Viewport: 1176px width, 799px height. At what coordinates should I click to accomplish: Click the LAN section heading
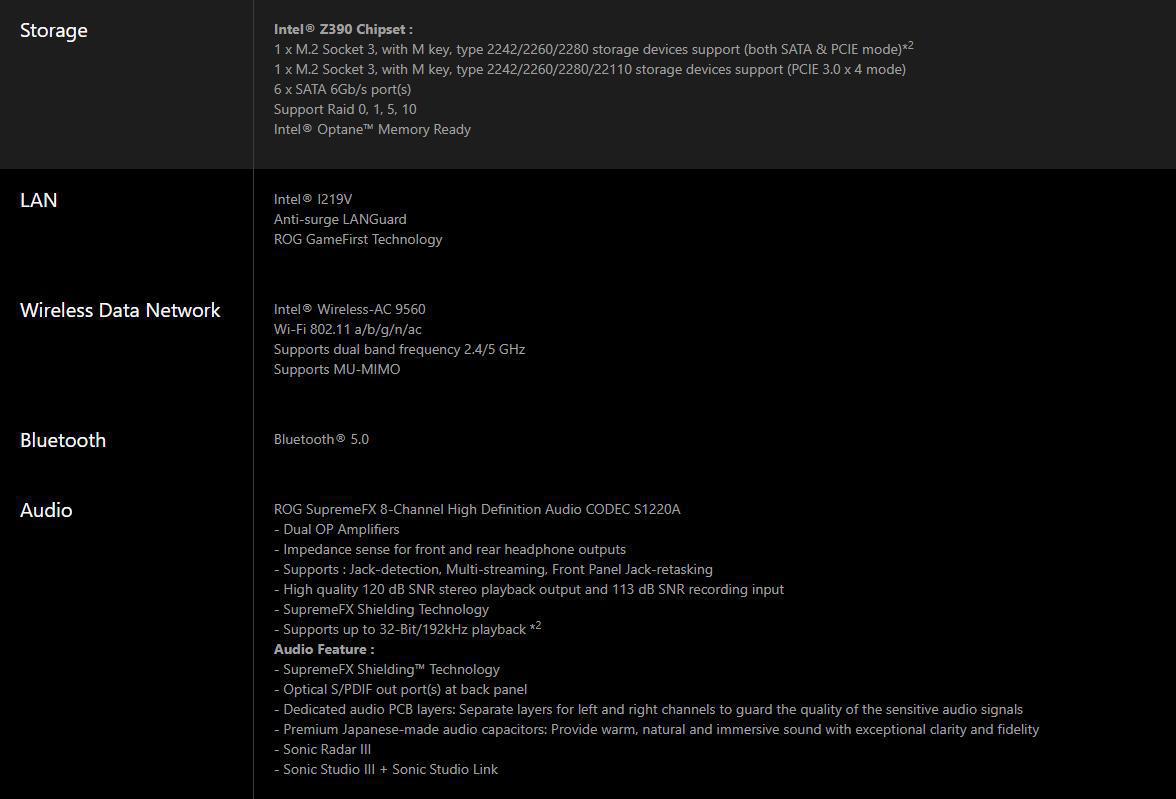coord(38,200)
